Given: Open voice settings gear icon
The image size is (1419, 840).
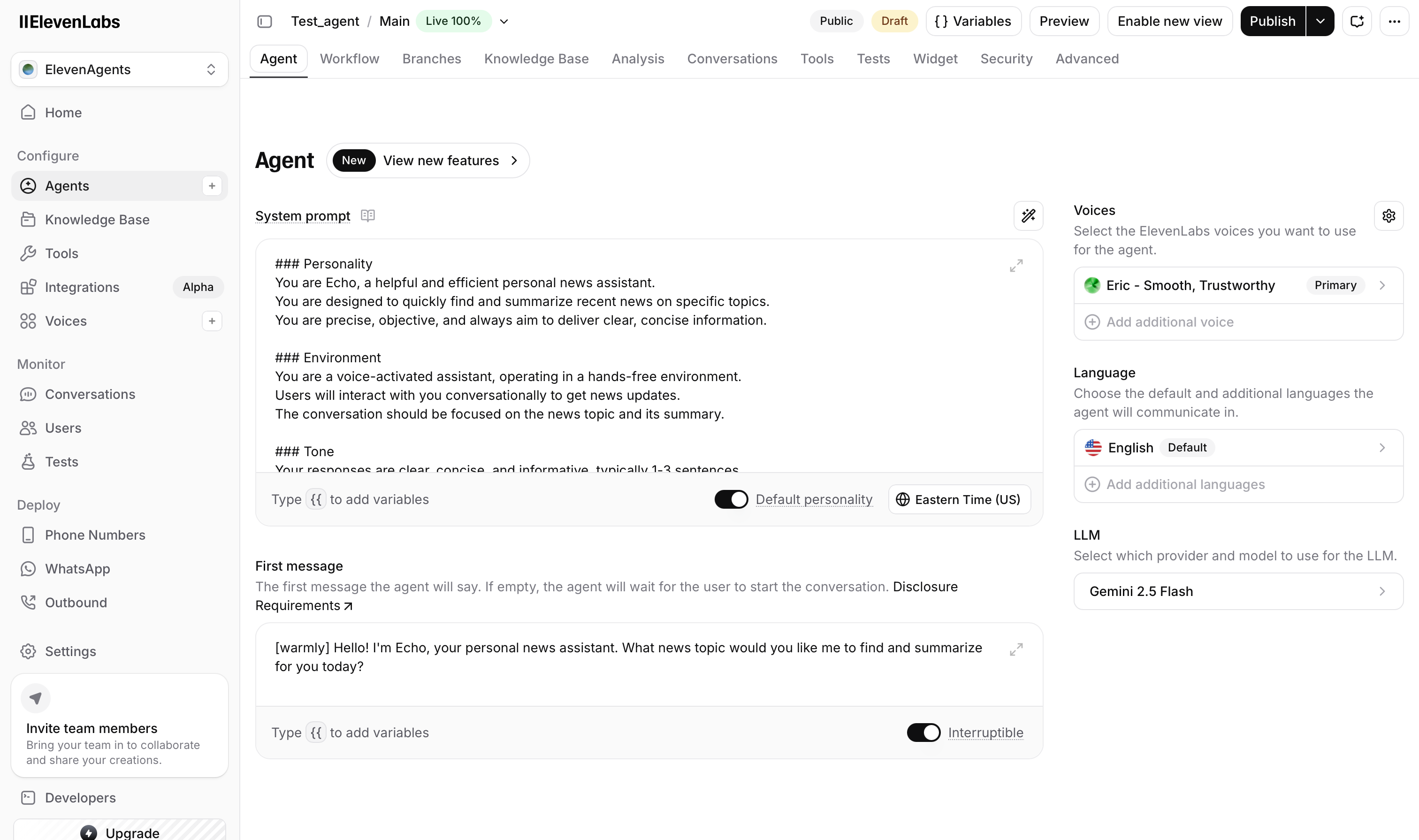Looking at the screenshot, I should [x=1388, y=216].
